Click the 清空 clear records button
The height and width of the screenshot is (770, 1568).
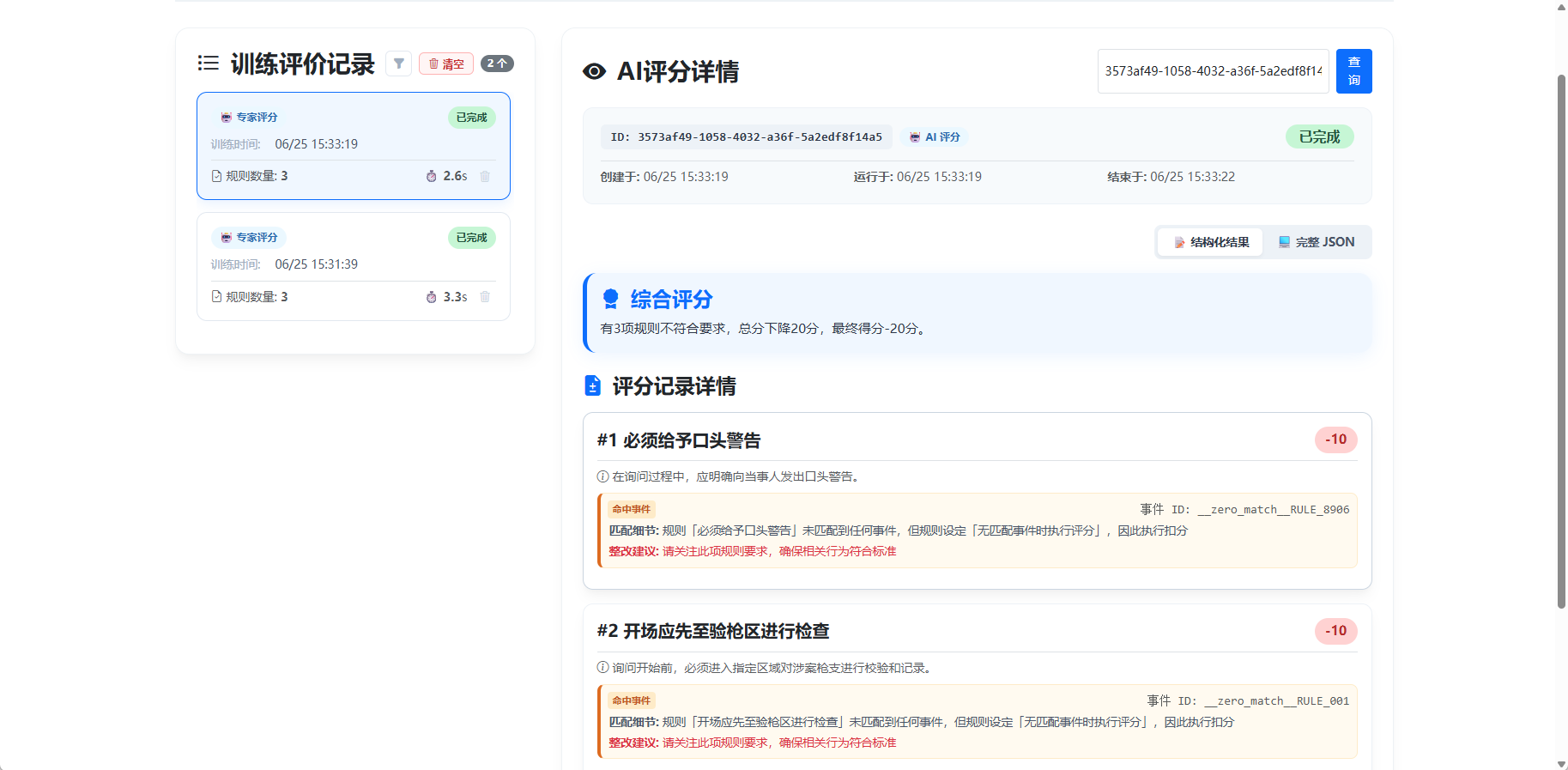[x=446, y=64]
